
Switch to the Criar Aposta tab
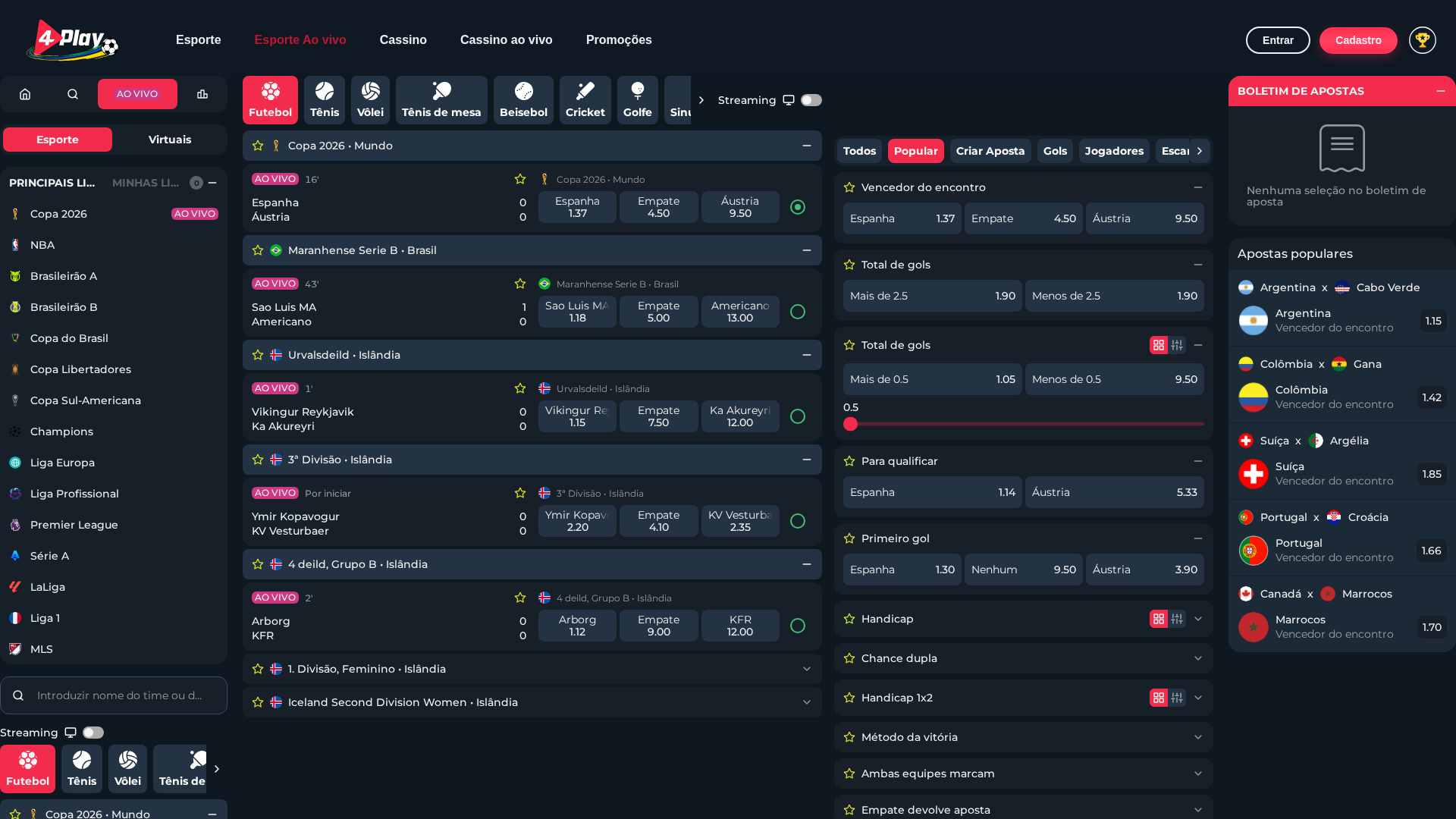(990, 151)
